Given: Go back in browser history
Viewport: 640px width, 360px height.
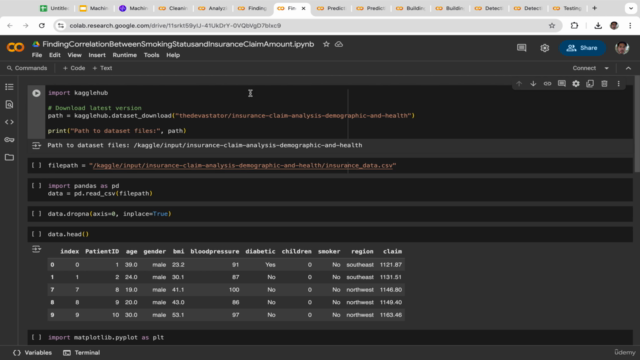Looking at the screenshot, I should pos(10,25).
